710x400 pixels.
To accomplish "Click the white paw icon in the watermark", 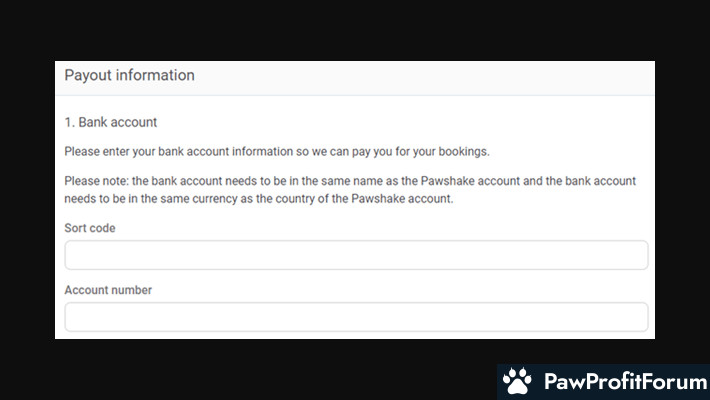I will (517, 382).
